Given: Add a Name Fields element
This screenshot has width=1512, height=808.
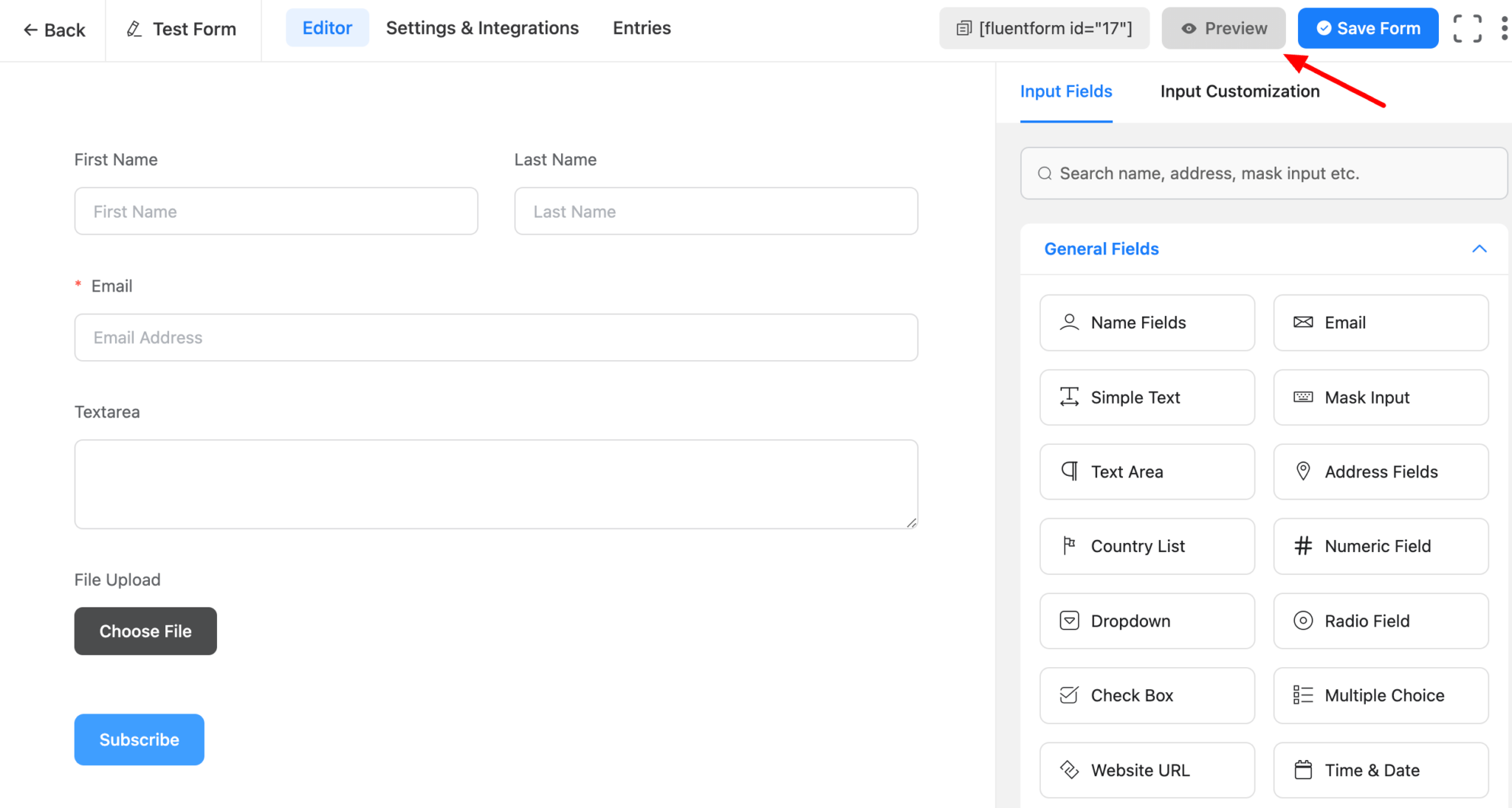Looking at the screenshot, I should [x=1147, y=322].
